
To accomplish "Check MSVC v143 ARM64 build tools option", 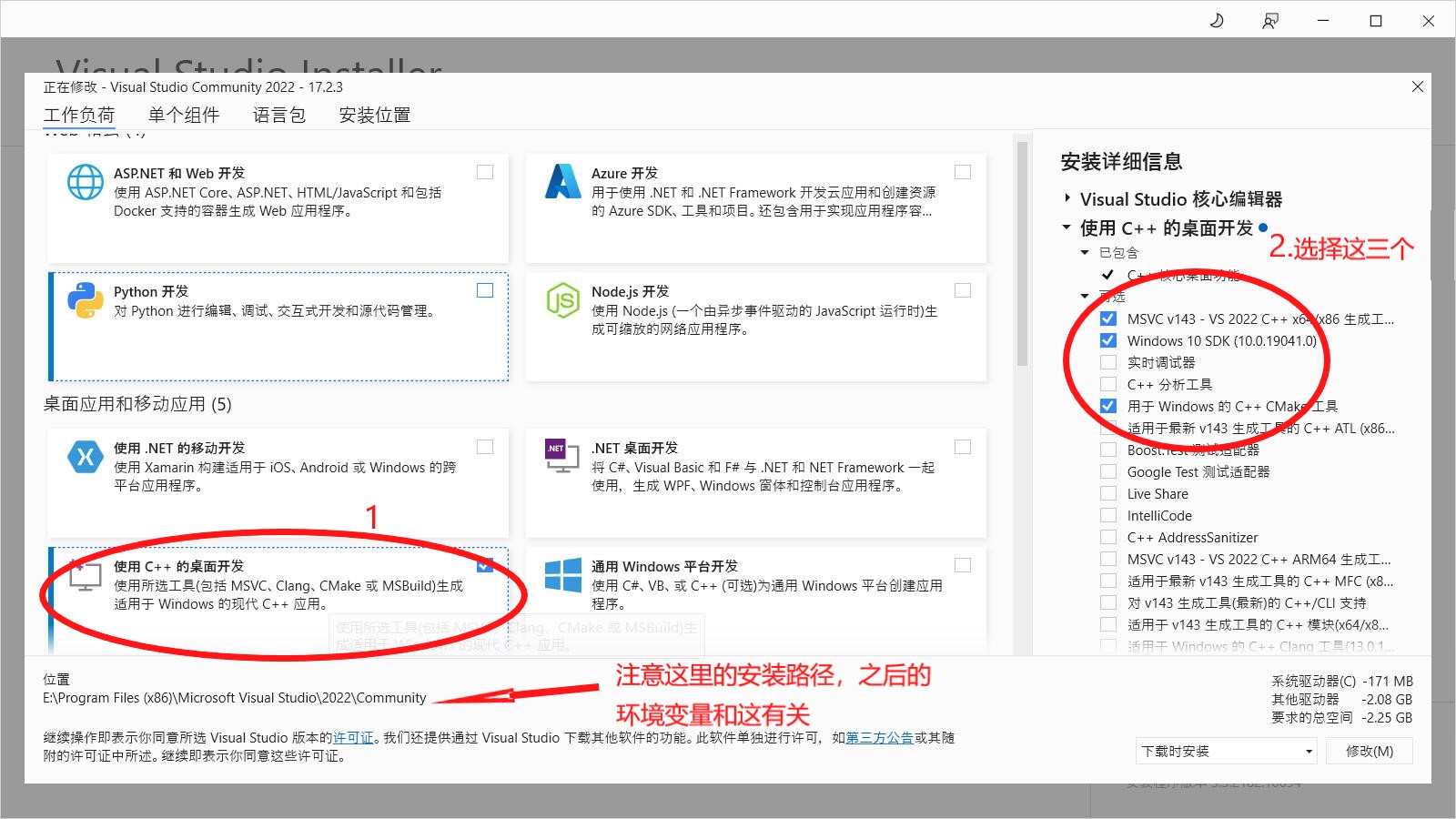I will [1108, 559].
